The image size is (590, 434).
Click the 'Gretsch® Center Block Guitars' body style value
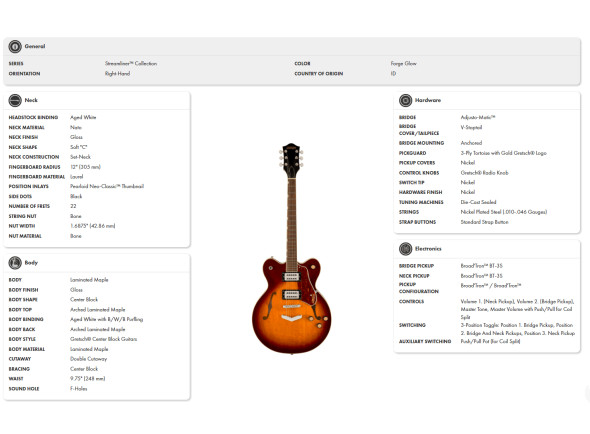pos(103,339)
